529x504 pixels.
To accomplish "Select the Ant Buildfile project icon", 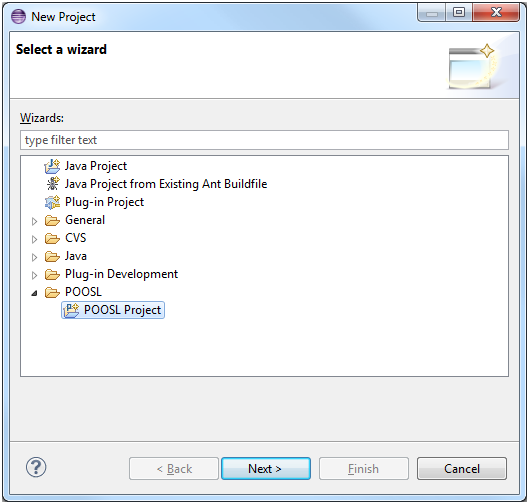I will [x=52, y=184].
